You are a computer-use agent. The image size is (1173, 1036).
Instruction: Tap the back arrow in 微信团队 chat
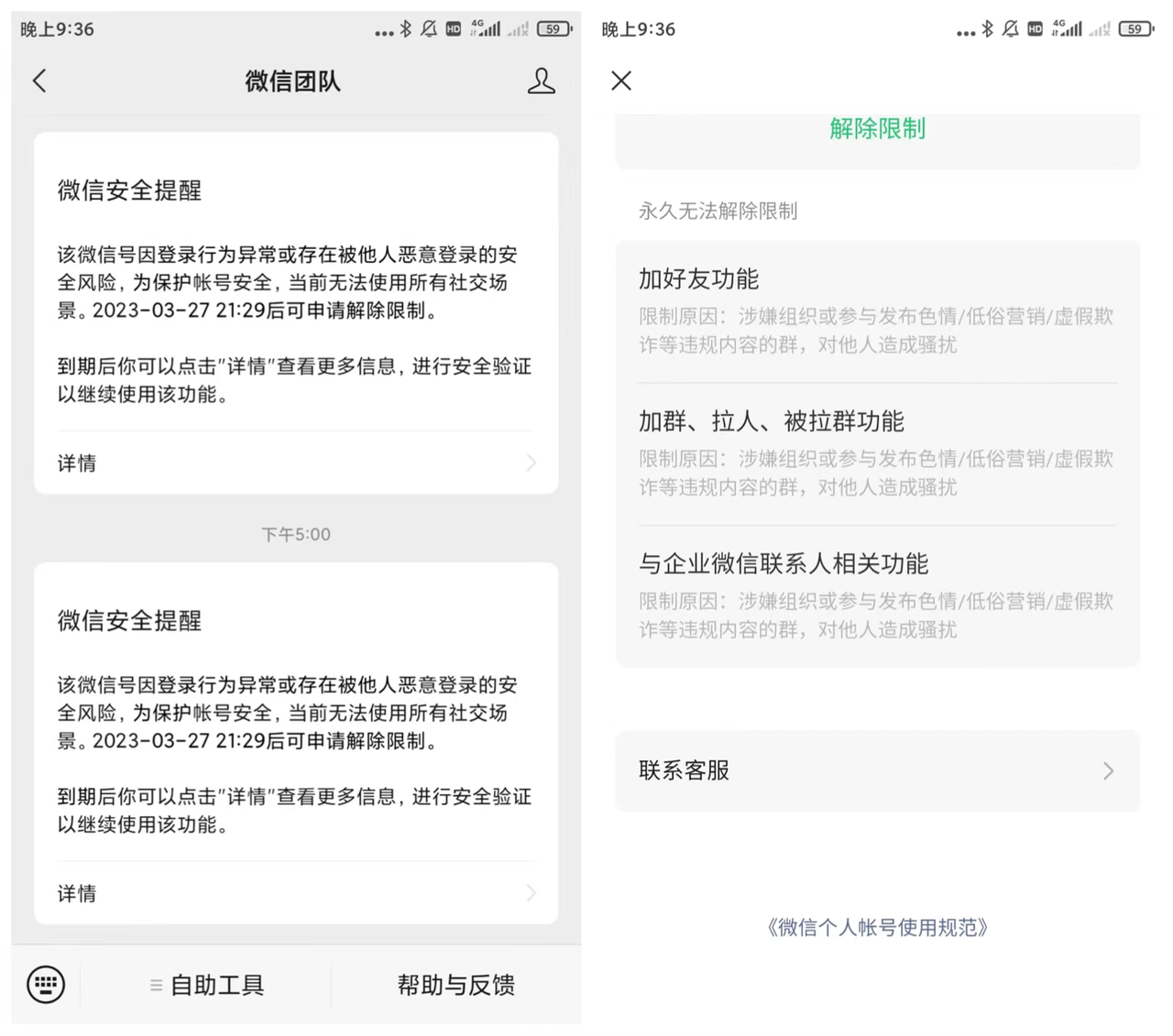pos(39,81)
